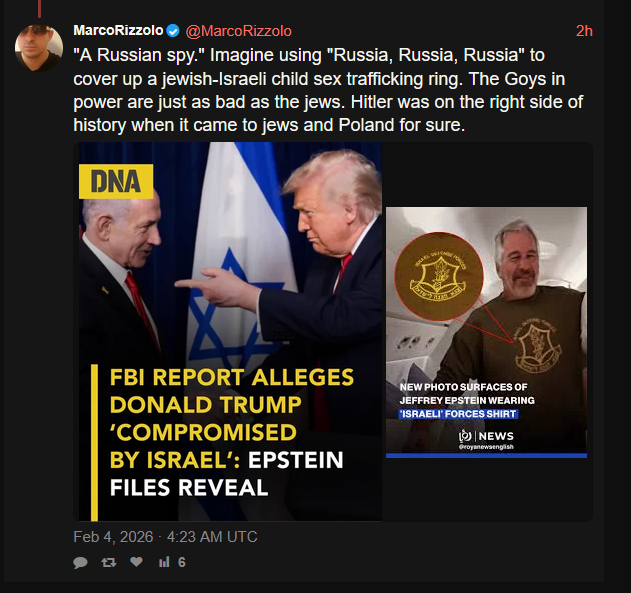Screen dimensions: 631x593
Task: Click the @royanewsenglish watermark in image
Action: (x=486, y=447)
